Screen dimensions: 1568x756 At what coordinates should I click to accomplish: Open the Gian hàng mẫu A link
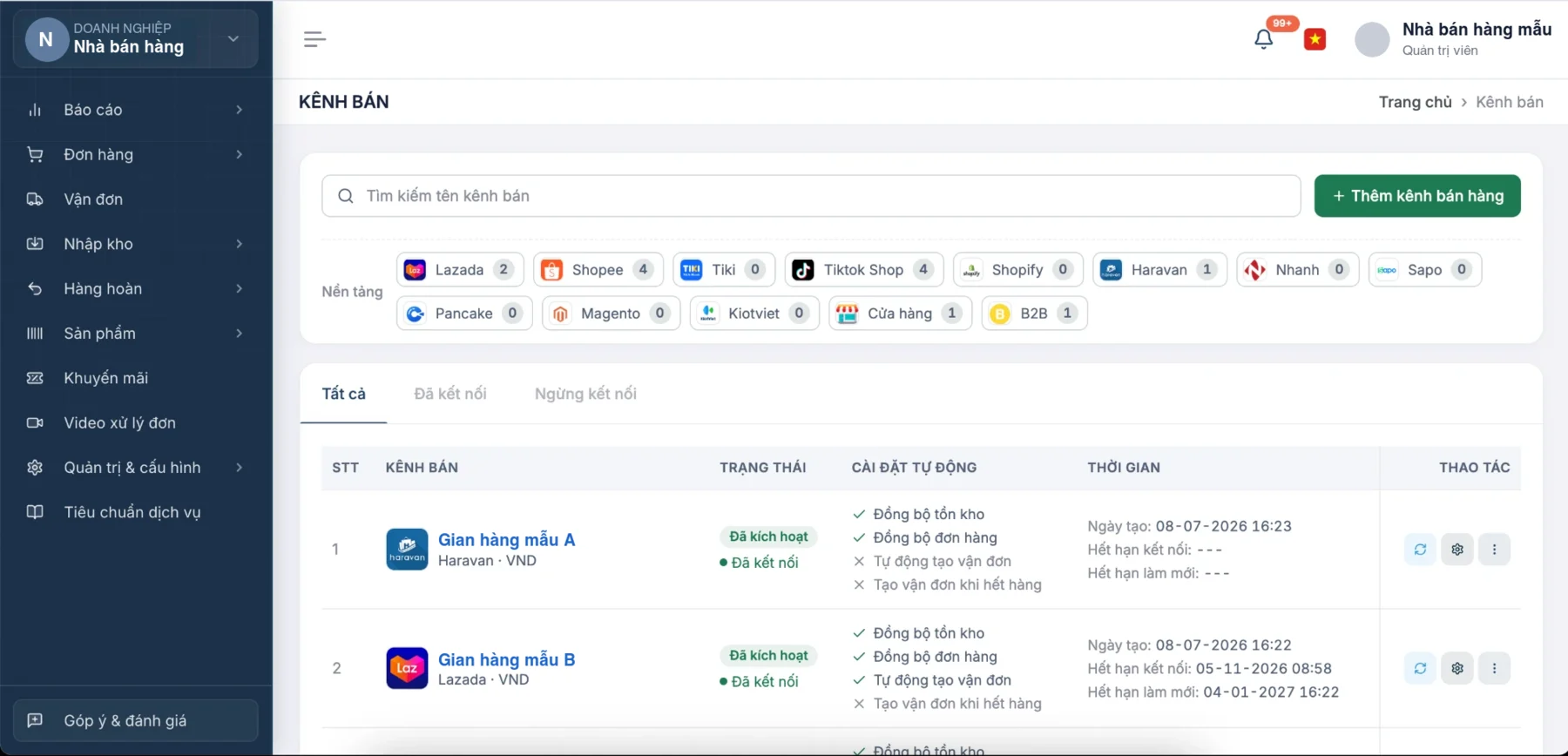tap(506, 540)
